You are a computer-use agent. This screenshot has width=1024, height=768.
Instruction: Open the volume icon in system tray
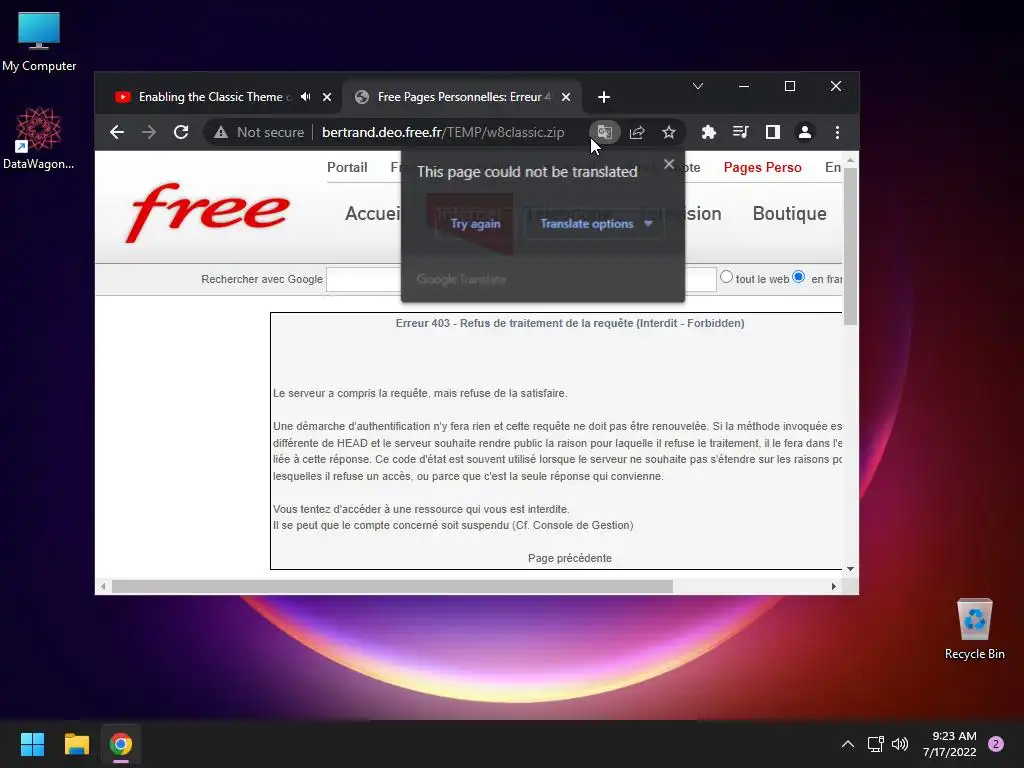pyautogui.click(x=900, y=744)
